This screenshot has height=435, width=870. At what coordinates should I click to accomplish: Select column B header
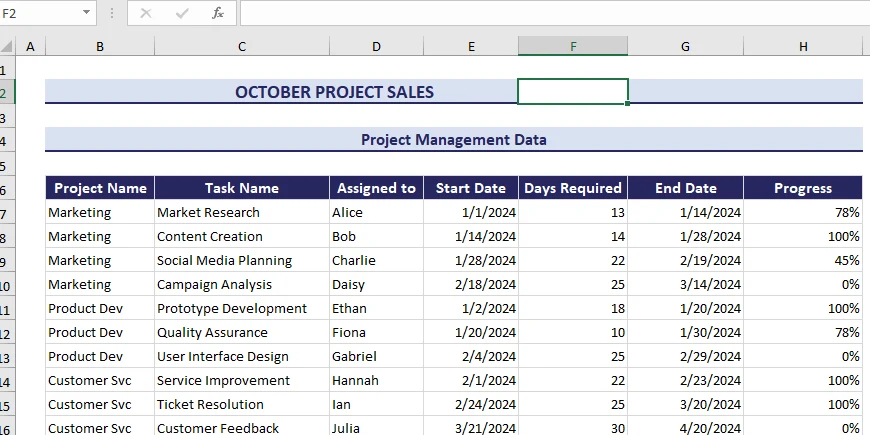[x=100, y=47]
